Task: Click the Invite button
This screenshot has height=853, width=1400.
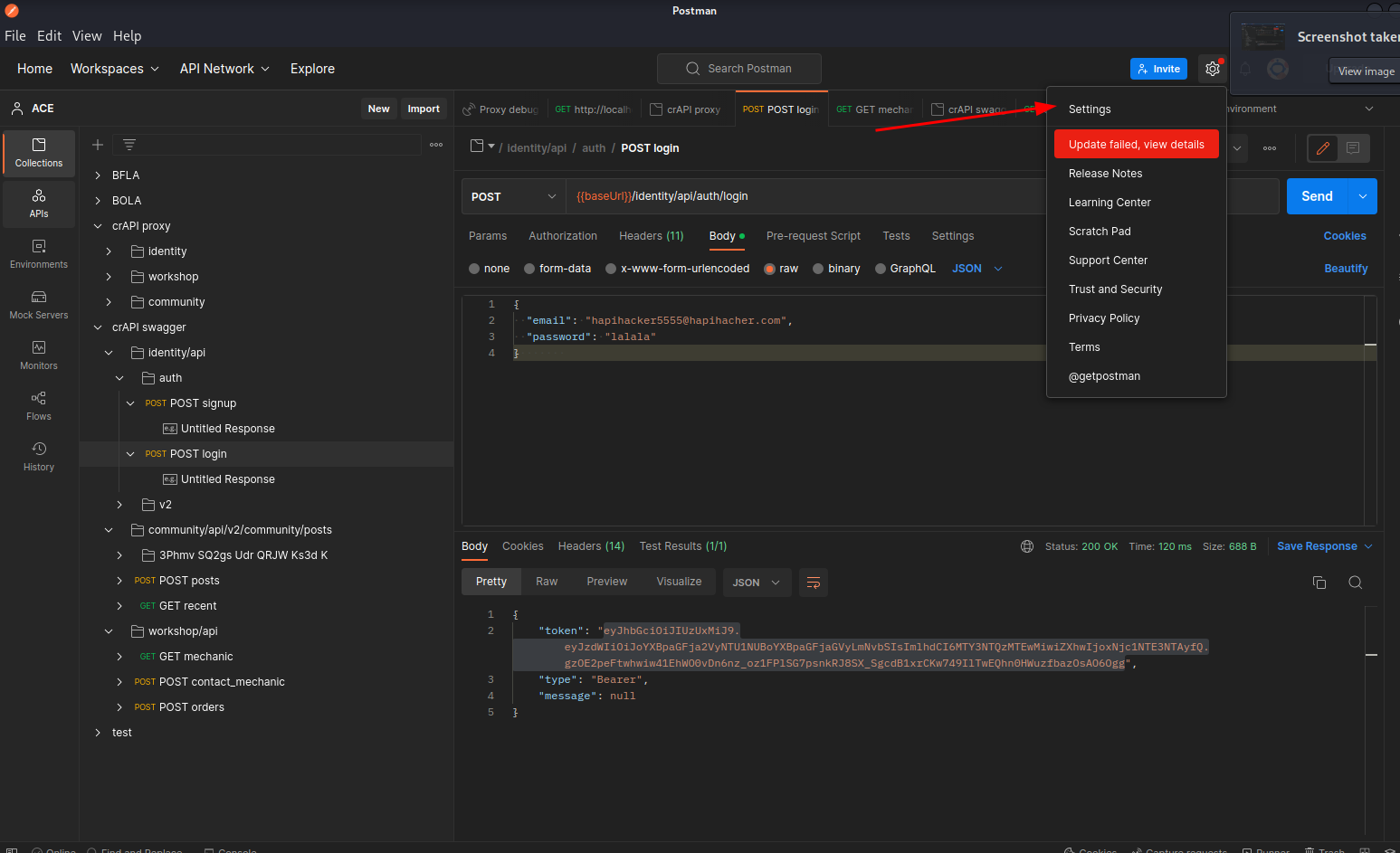Action: click(x=1158, y=69)
